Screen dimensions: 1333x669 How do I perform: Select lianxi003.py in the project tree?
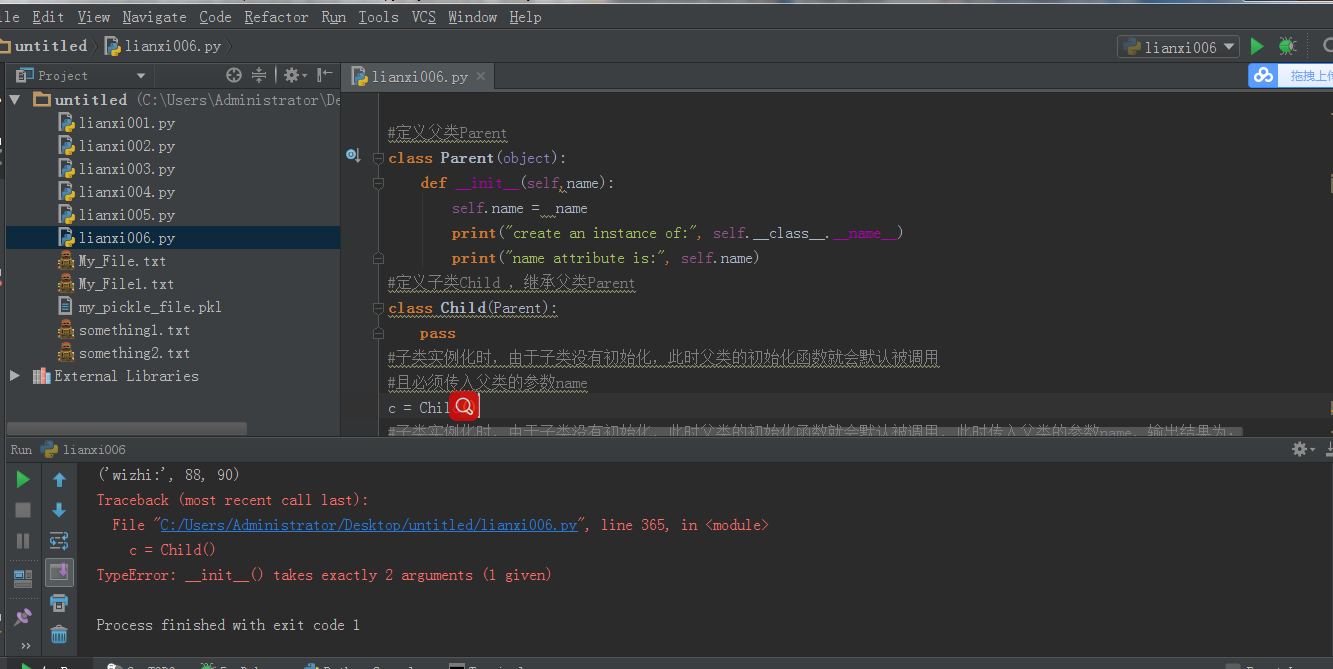(x=126, y=169)
